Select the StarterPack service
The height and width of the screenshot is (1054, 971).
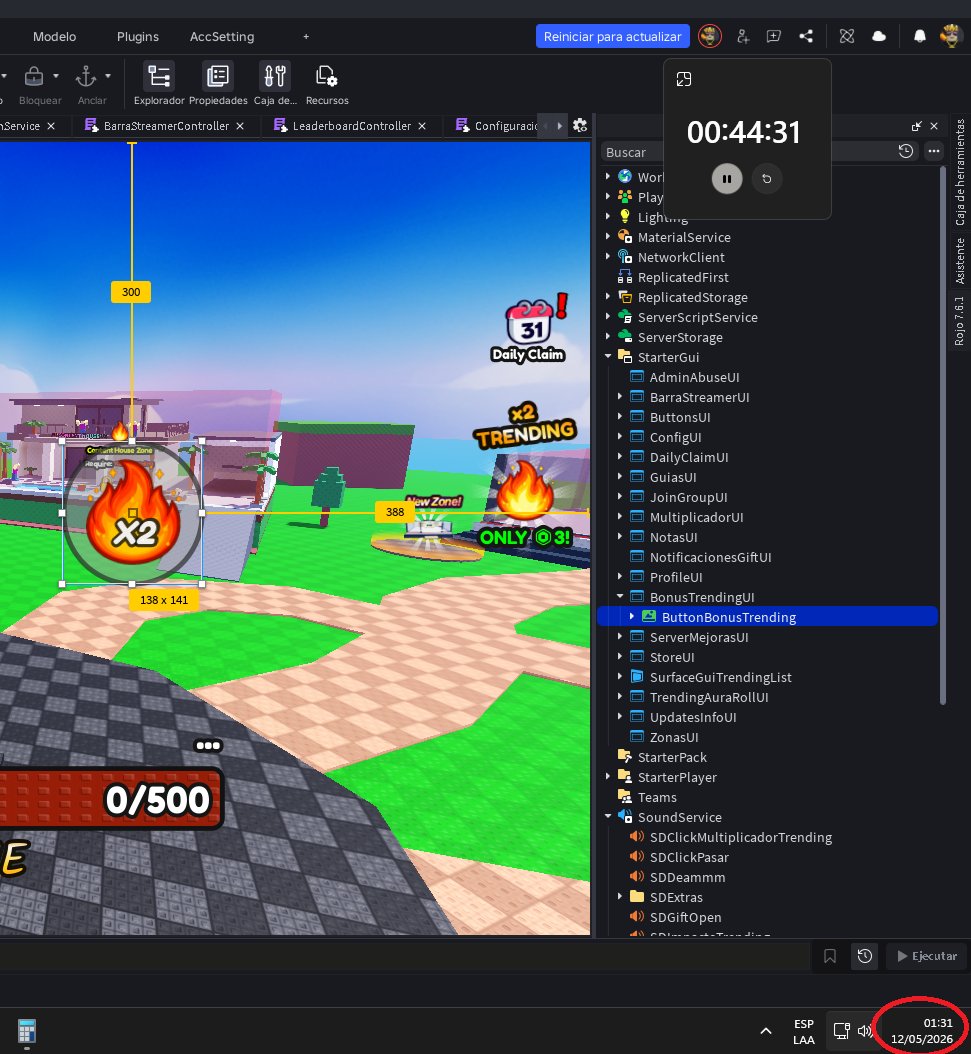pyautogui.click(x=672, y=758)
